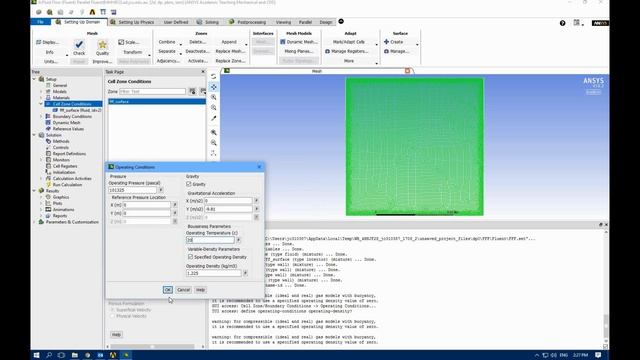Collapse the Setup tree node

click(34, 79)
